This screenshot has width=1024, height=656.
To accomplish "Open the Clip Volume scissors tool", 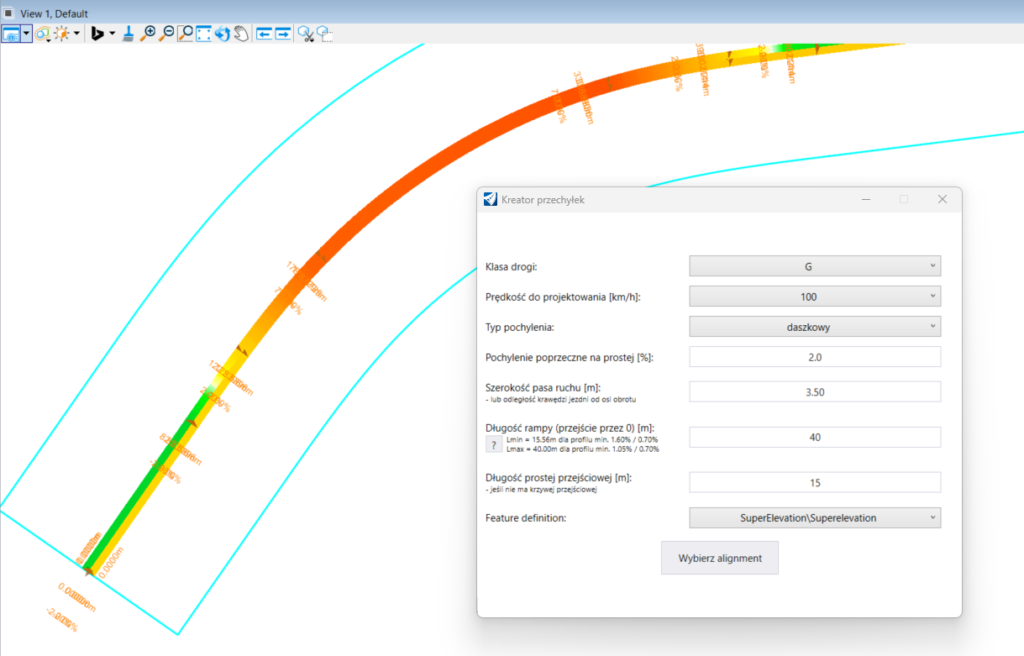I will (x=306, y=33).
